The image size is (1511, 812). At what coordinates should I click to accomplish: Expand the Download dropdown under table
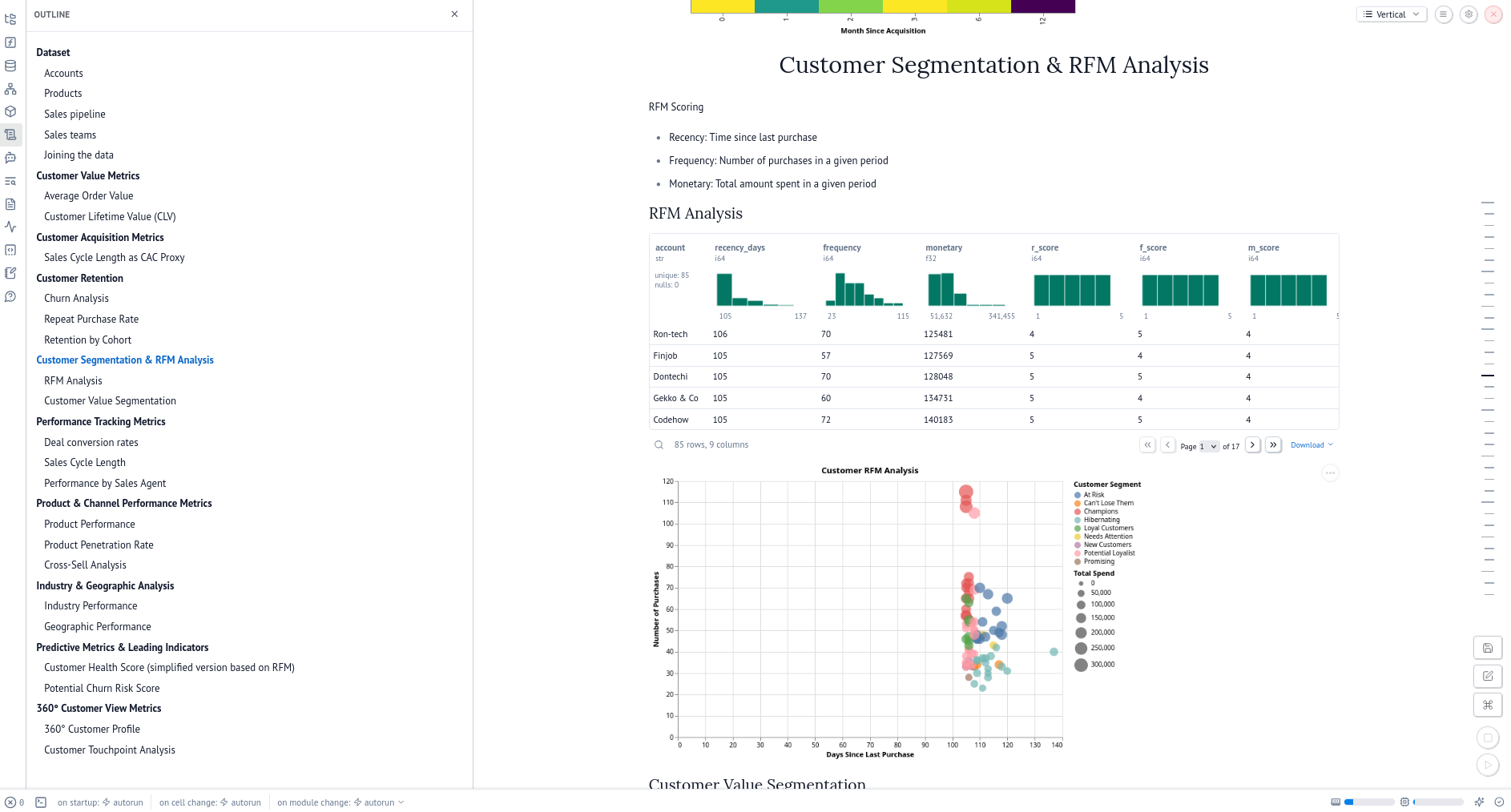pyautogui.click(x=1312, y=445)
